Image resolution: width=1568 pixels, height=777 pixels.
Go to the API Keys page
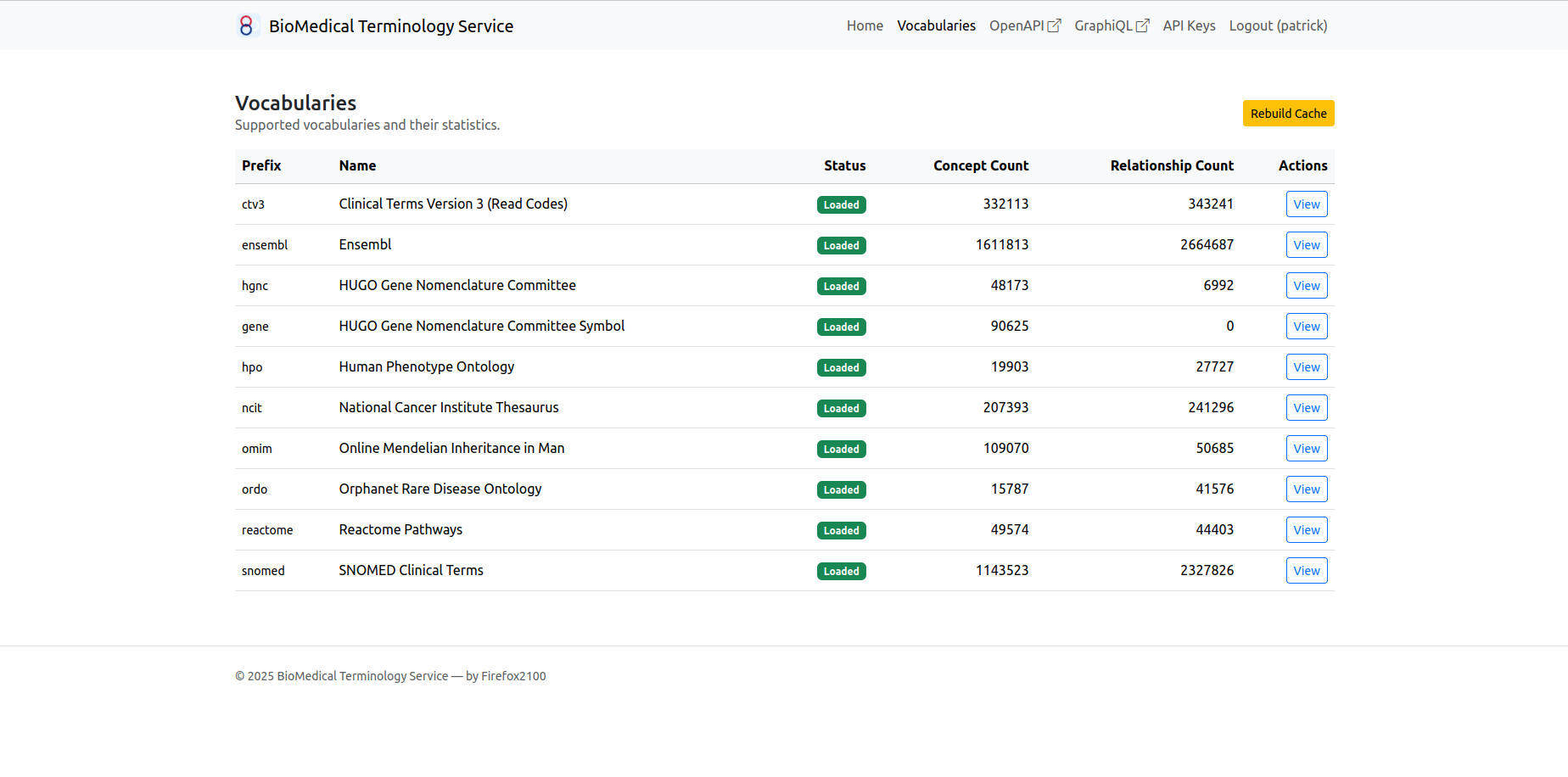click(1189, 26)
